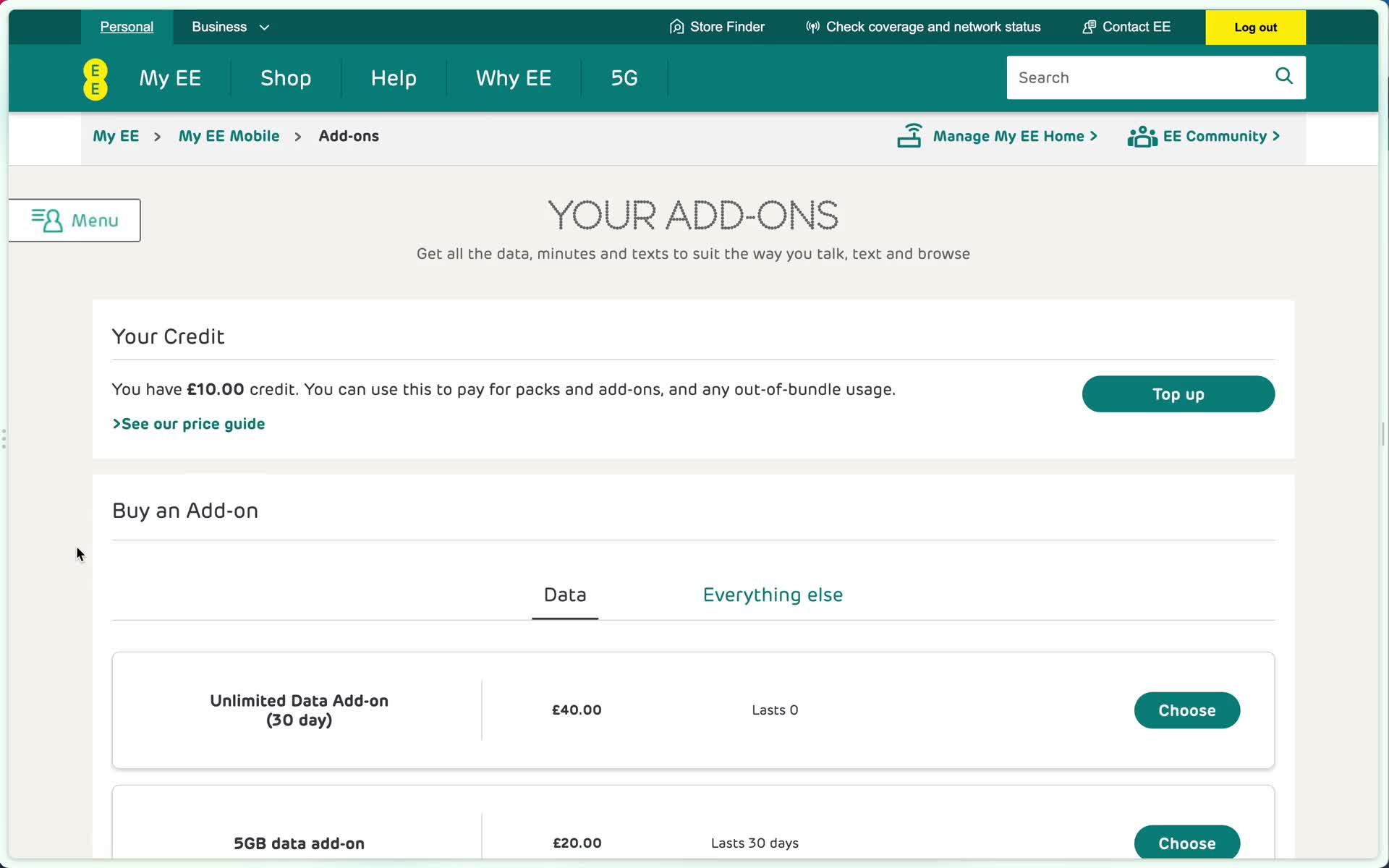Switch to the Data tab
The image size is (1389, 868).
(565, 595)
